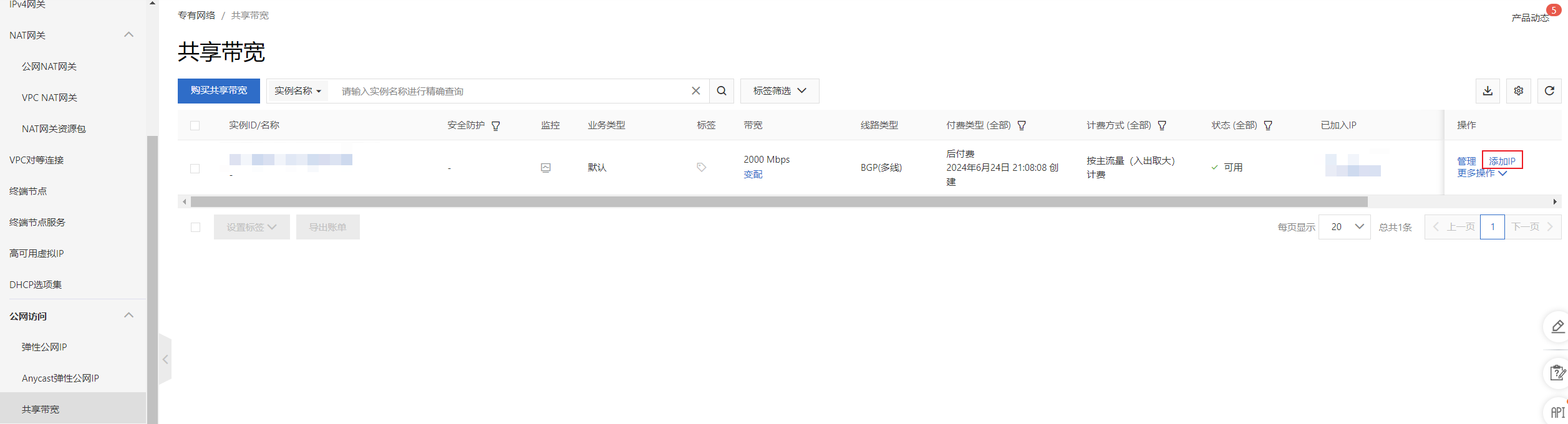Image resolution: width=1568 pixels, height=424 pixels.
Task: Collapse sidebar with left arrow handle
Action: (165, 360)
